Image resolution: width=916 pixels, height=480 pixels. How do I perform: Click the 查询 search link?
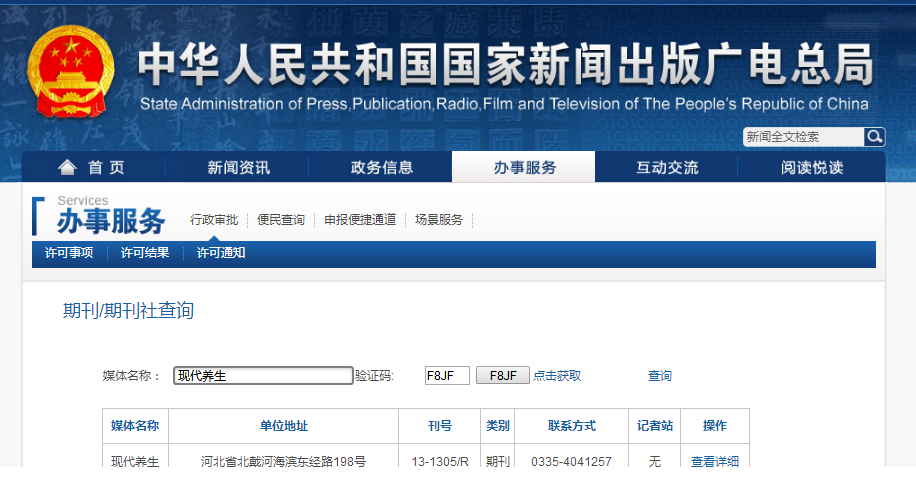click(660, 375)
